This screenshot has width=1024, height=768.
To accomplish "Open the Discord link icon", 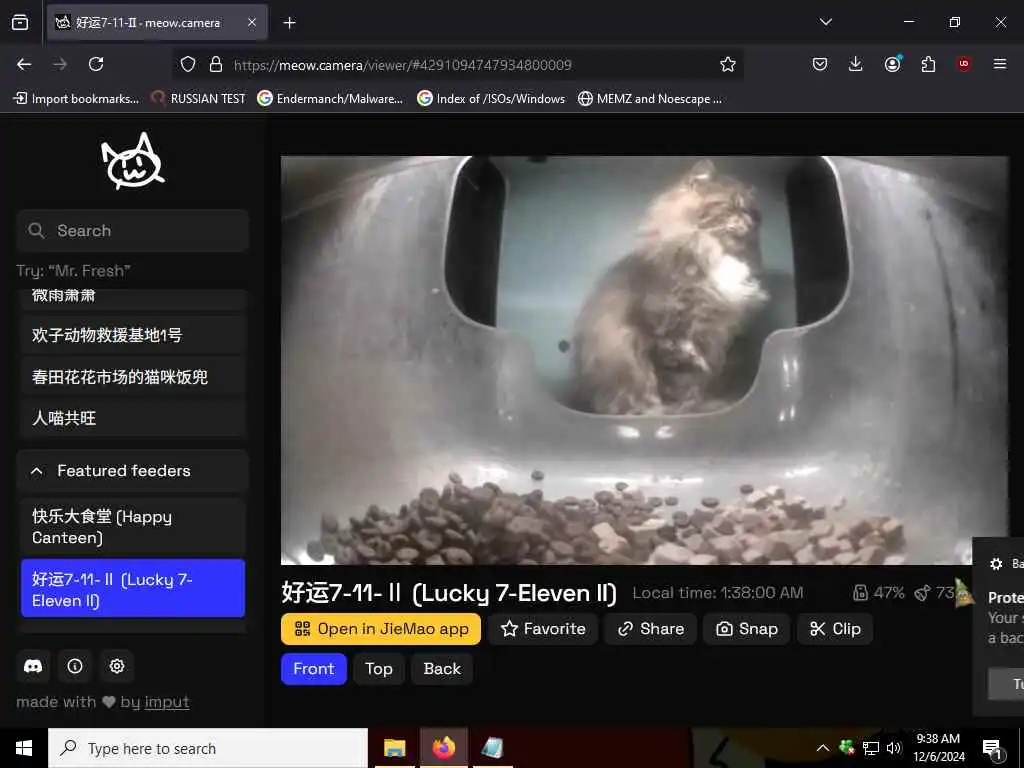I will [33, 666].
